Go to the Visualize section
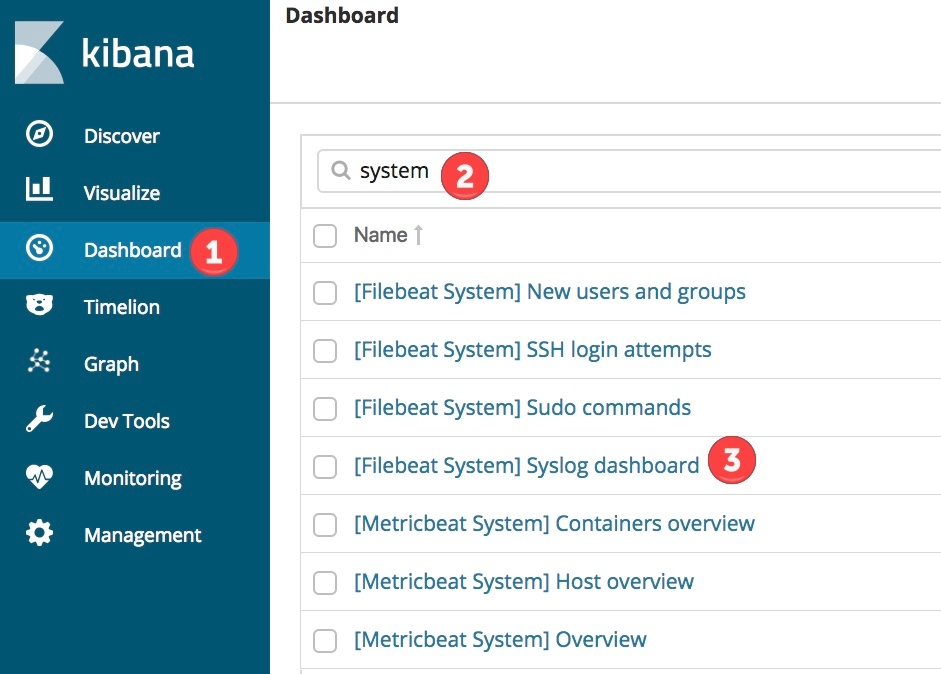 tap(122, 193)
